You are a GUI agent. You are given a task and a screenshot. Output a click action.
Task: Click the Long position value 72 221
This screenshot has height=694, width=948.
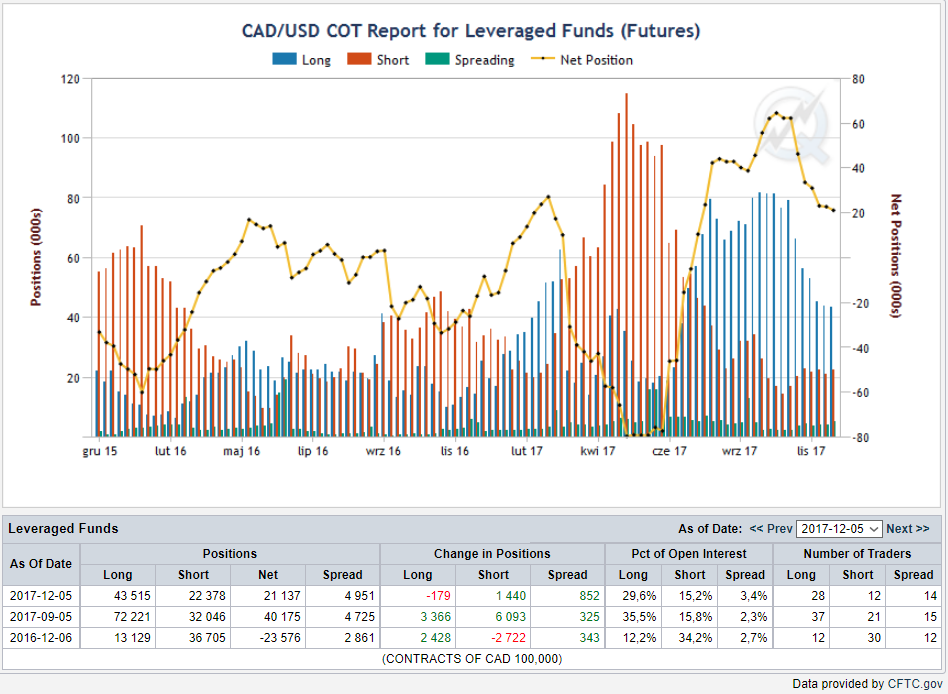coord(132,617)
